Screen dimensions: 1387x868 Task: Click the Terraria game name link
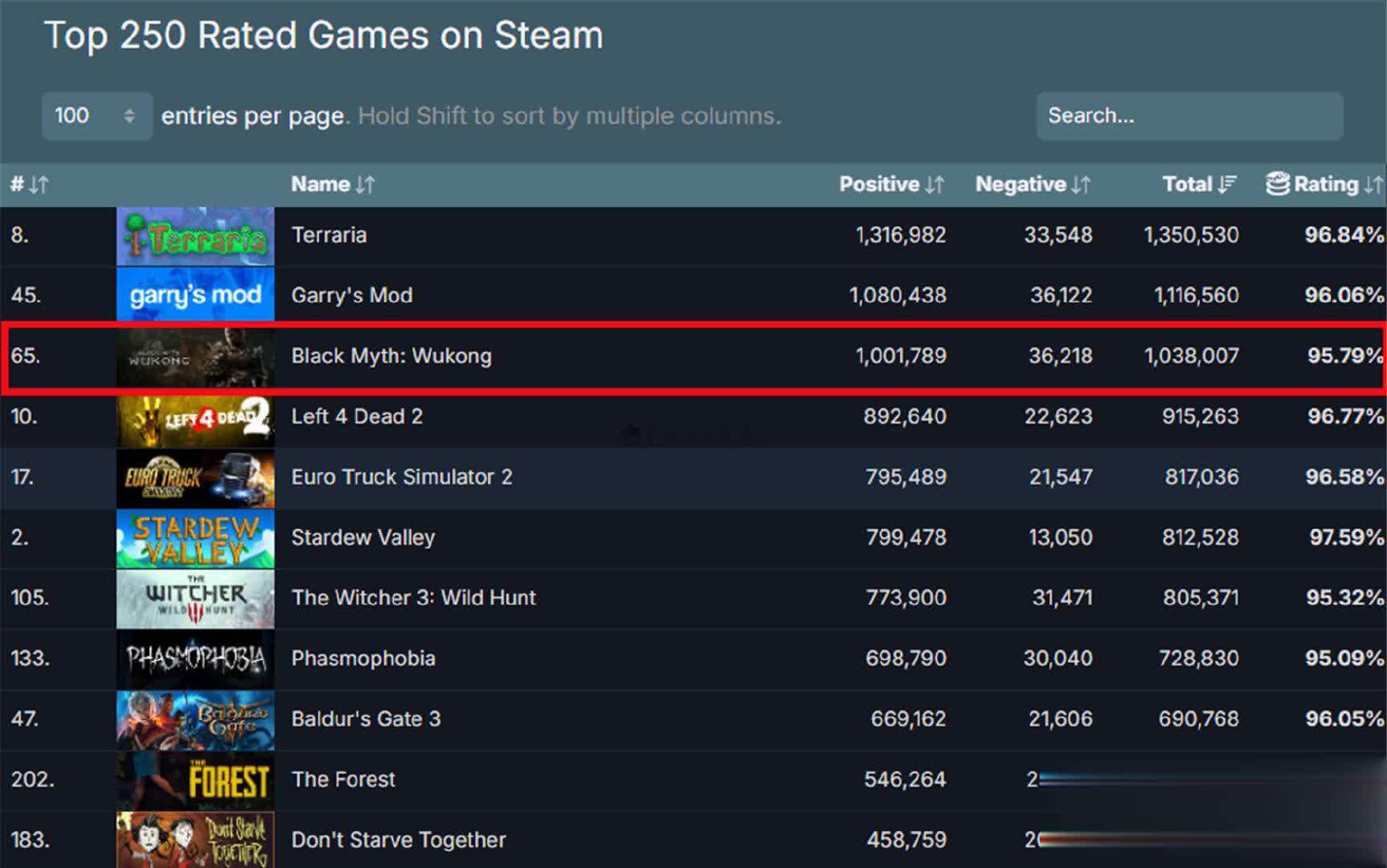[x=329, y=235]
